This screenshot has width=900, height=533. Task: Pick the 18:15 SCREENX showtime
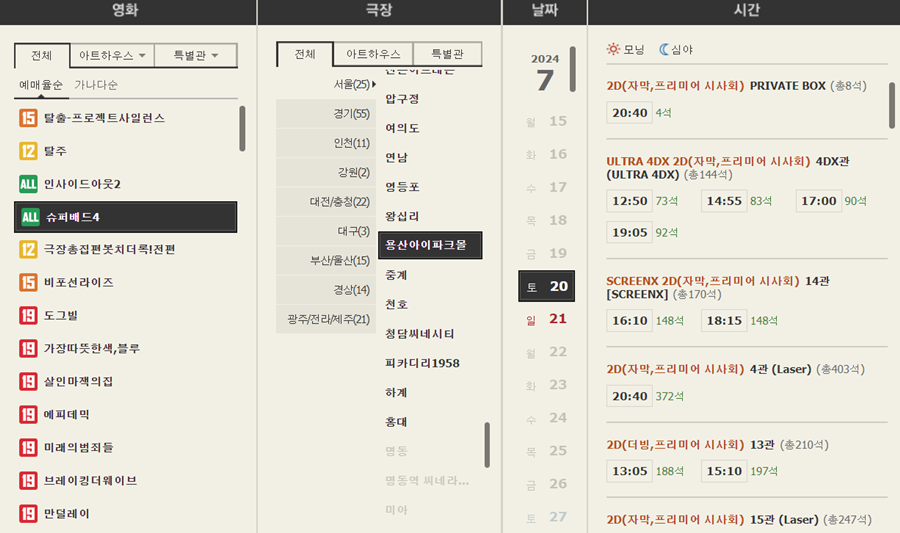724,321
